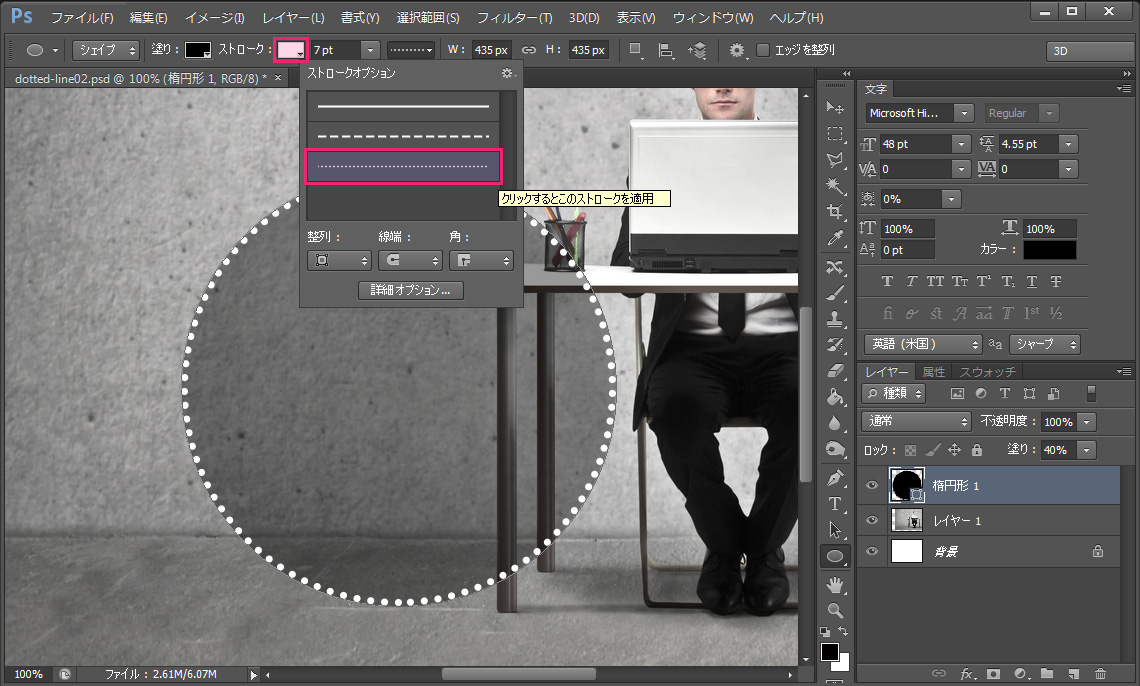The image size is (1140, 686).
Task: Click the 詳細オプション... button
Action: [x=410, y=290]
